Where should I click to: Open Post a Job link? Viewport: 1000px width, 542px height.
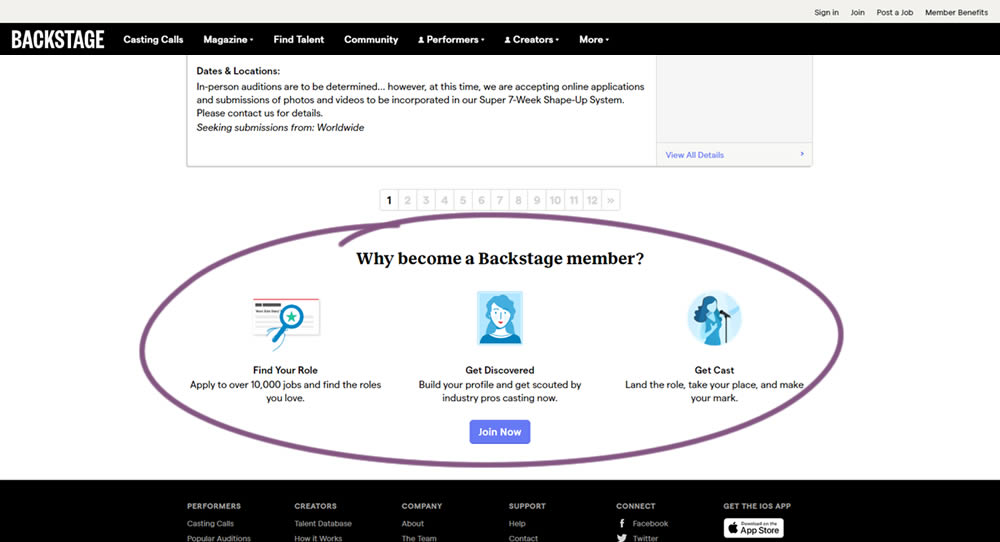pos(895,12)
